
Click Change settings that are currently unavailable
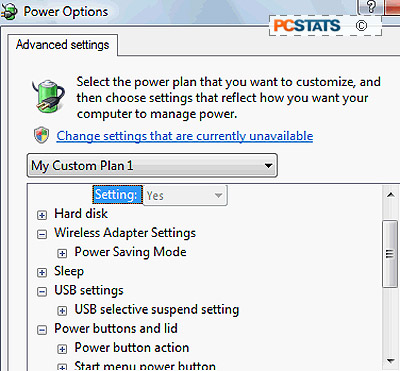pos(185,136)
